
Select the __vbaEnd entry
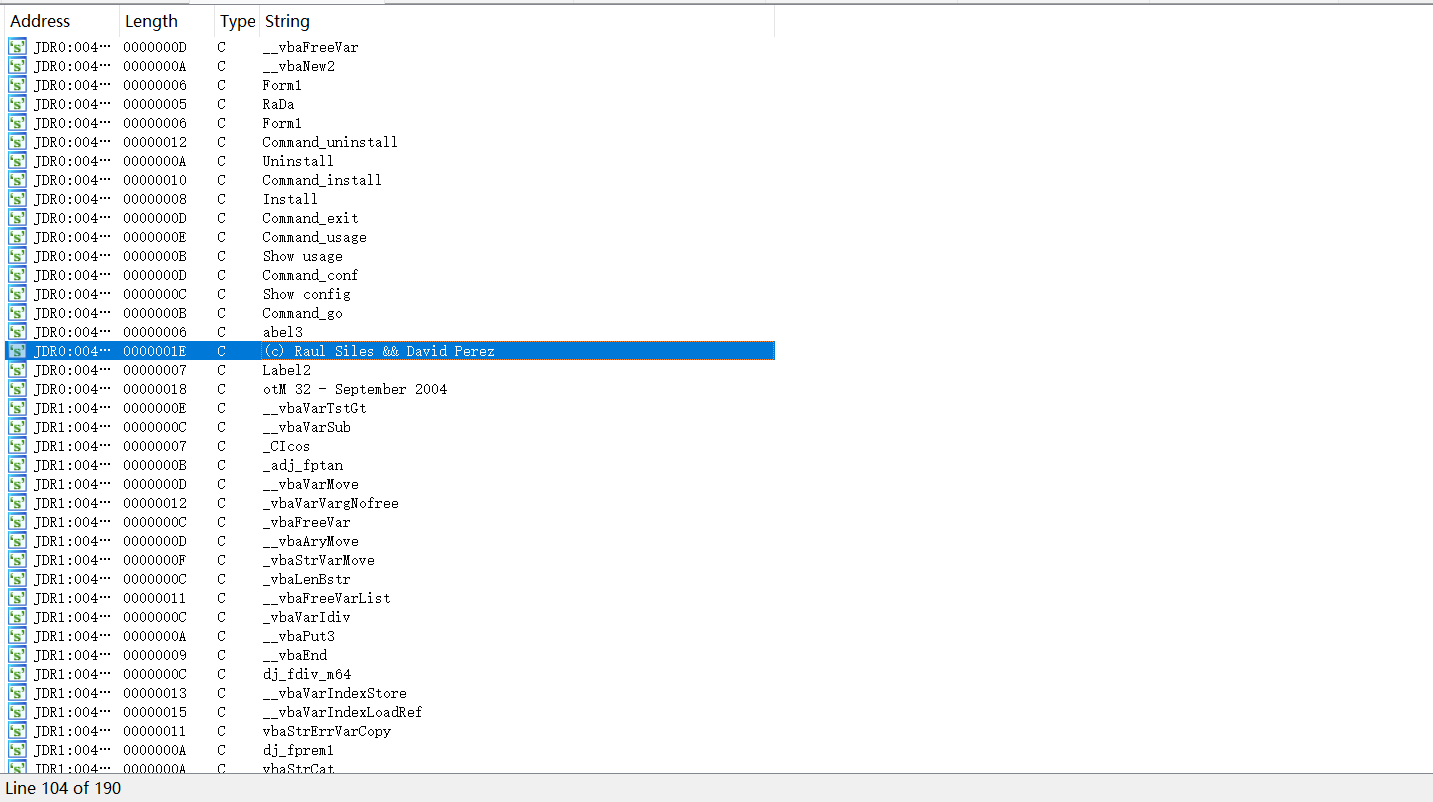[x=294, y=655]
